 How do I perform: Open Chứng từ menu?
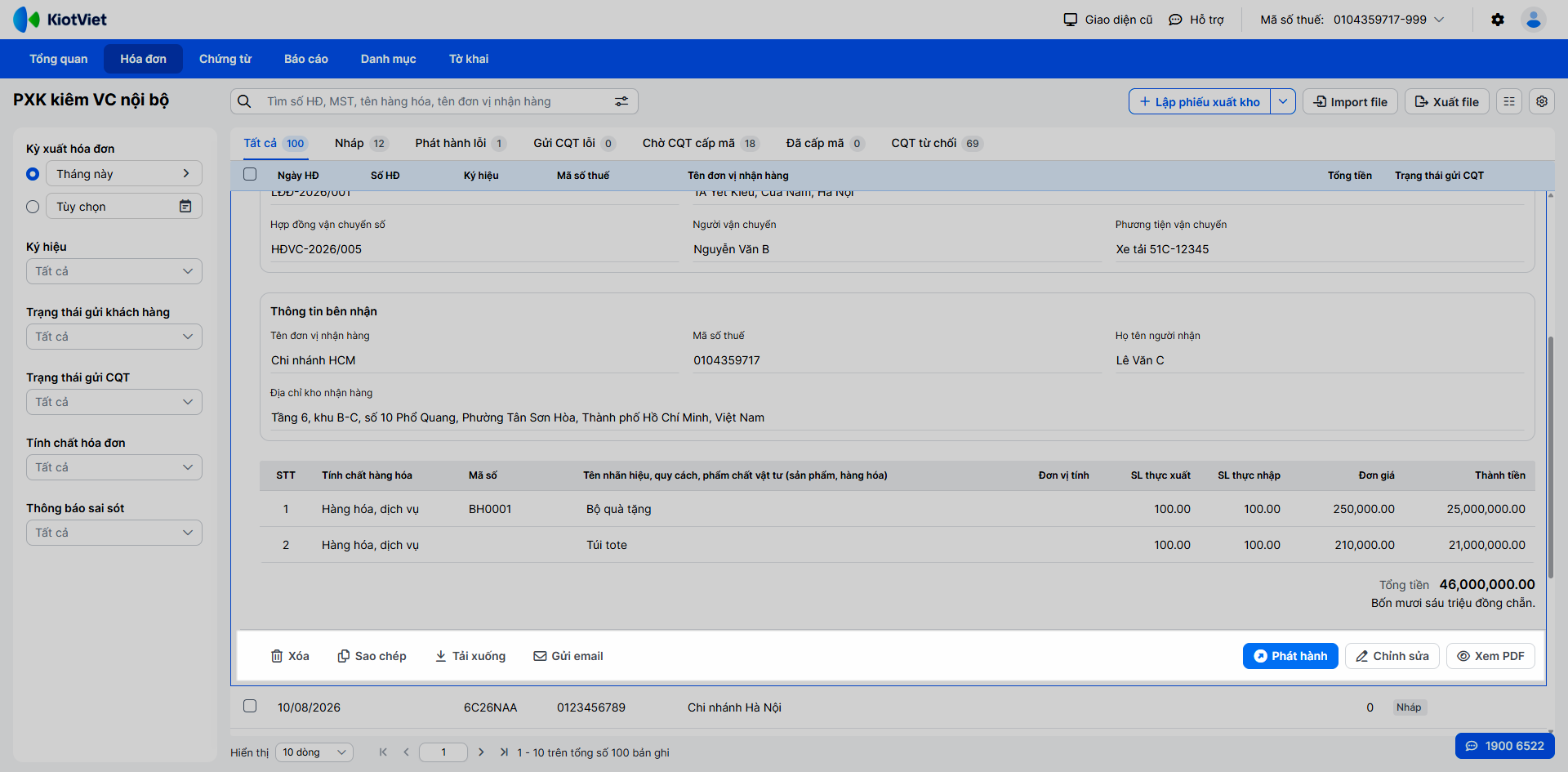point(225,59)
